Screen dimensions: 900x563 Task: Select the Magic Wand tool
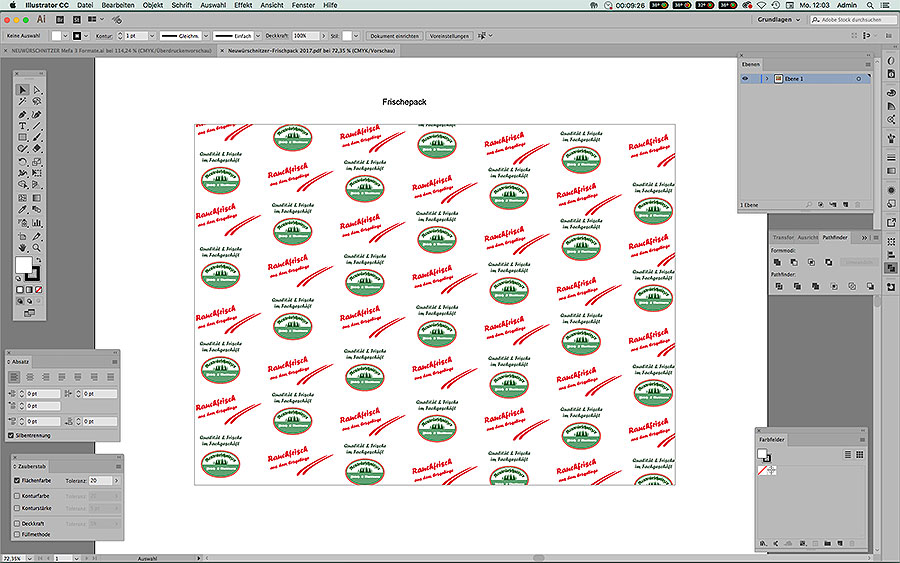pyautogui.click(x=22, y=102)
